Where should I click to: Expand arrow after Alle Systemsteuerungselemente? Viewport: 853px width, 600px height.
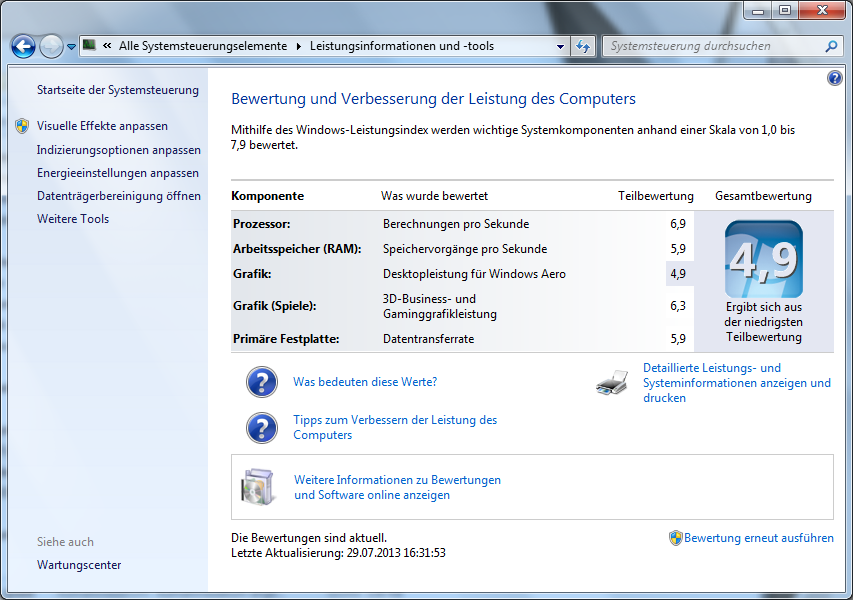click(299, 46)
